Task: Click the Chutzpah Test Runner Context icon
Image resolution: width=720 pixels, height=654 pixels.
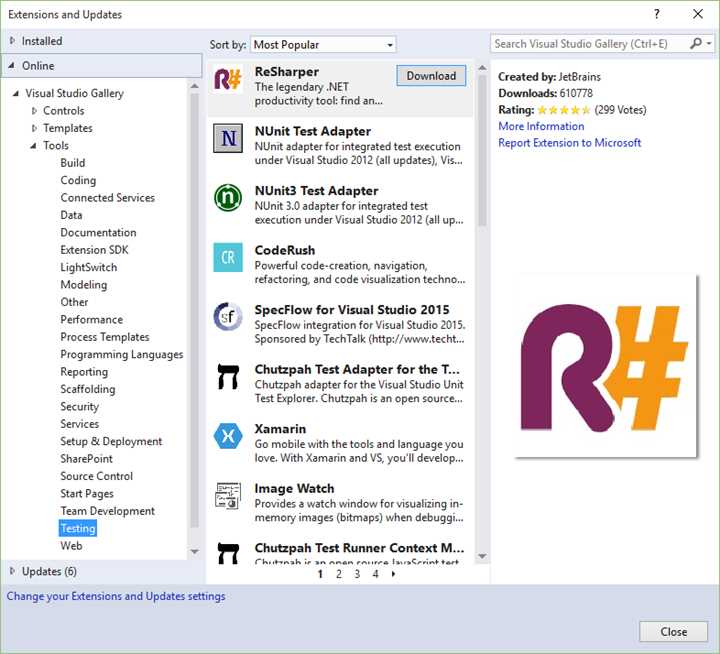Action: click(x=228, y=553)
